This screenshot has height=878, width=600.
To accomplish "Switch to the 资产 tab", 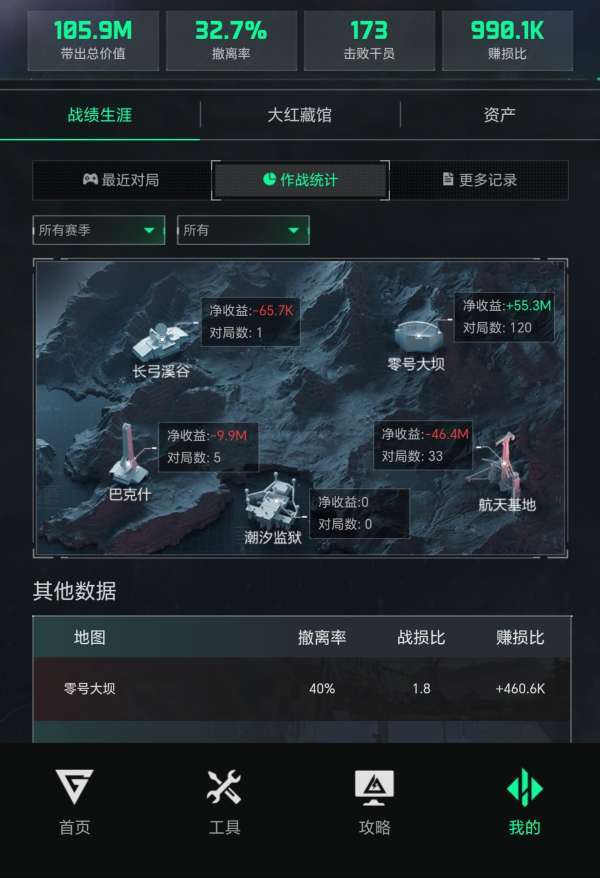I will (x=499, y=115).
